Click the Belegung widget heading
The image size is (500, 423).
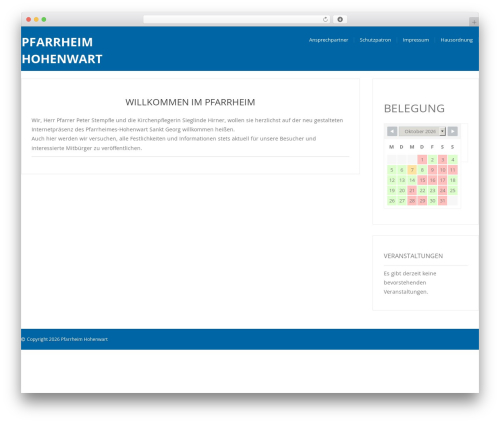tap(414, 108)
